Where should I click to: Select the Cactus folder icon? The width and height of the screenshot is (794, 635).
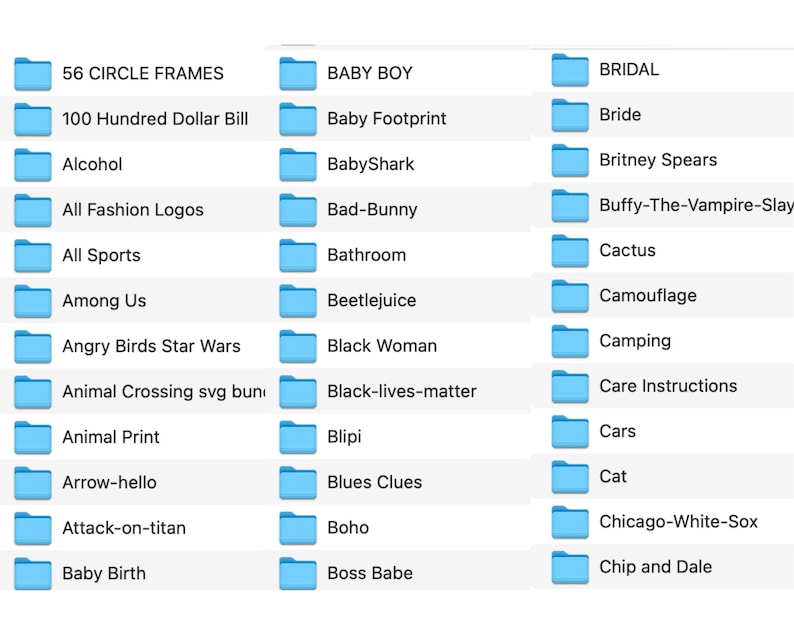(570, 251)
